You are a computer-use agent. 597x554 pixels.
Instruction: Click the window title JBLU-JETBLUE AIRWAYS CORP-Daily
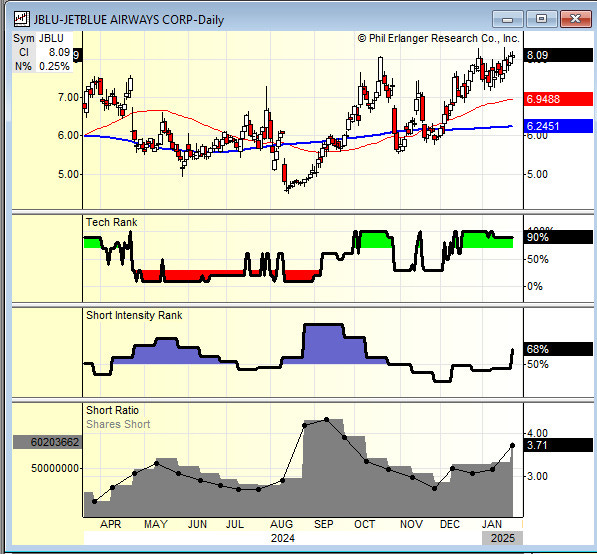[129, 19]
